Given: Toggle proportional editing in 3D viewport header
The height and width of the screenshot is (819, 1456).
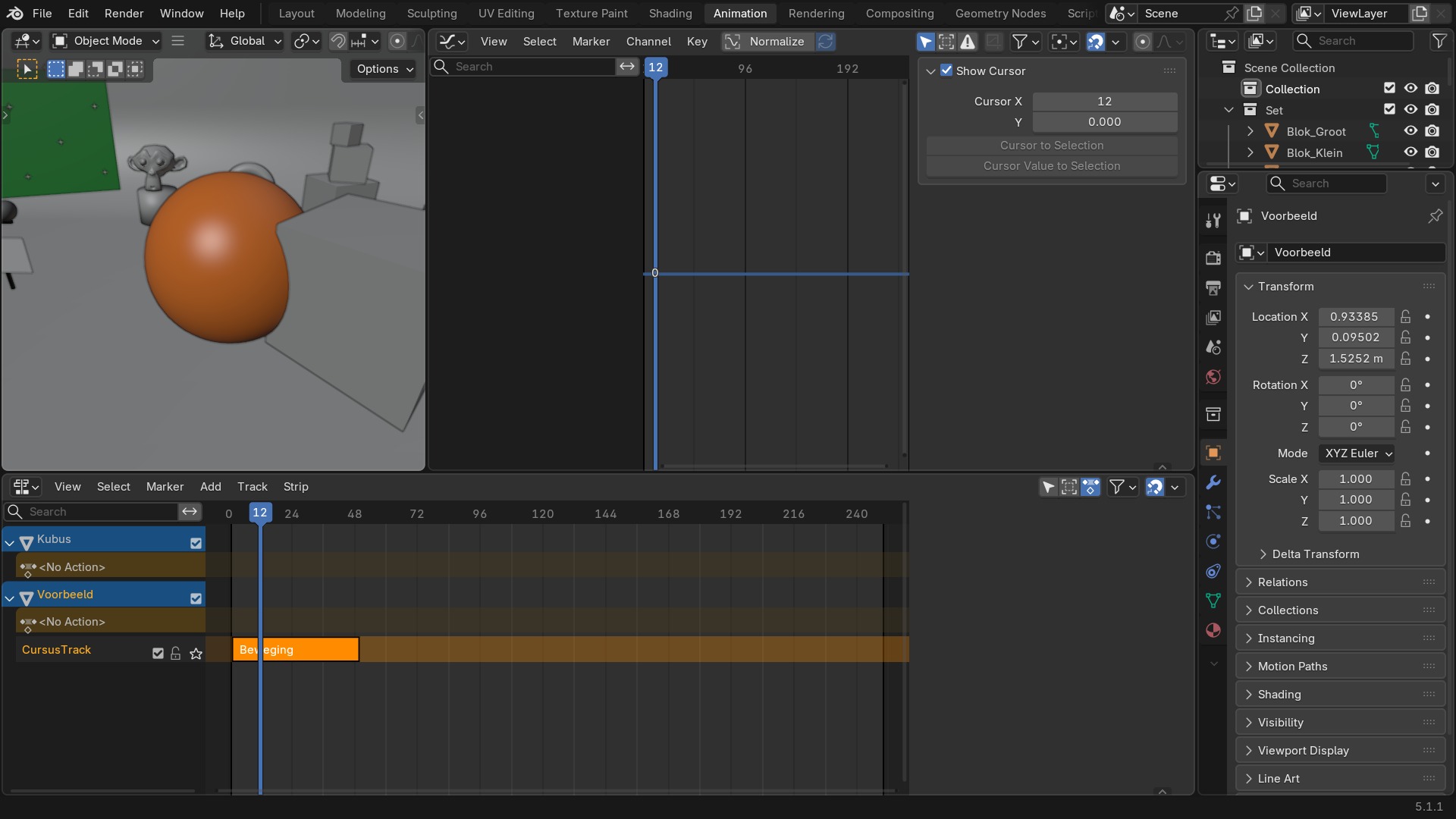Looking at the screenshot, I should pos(397,41).
